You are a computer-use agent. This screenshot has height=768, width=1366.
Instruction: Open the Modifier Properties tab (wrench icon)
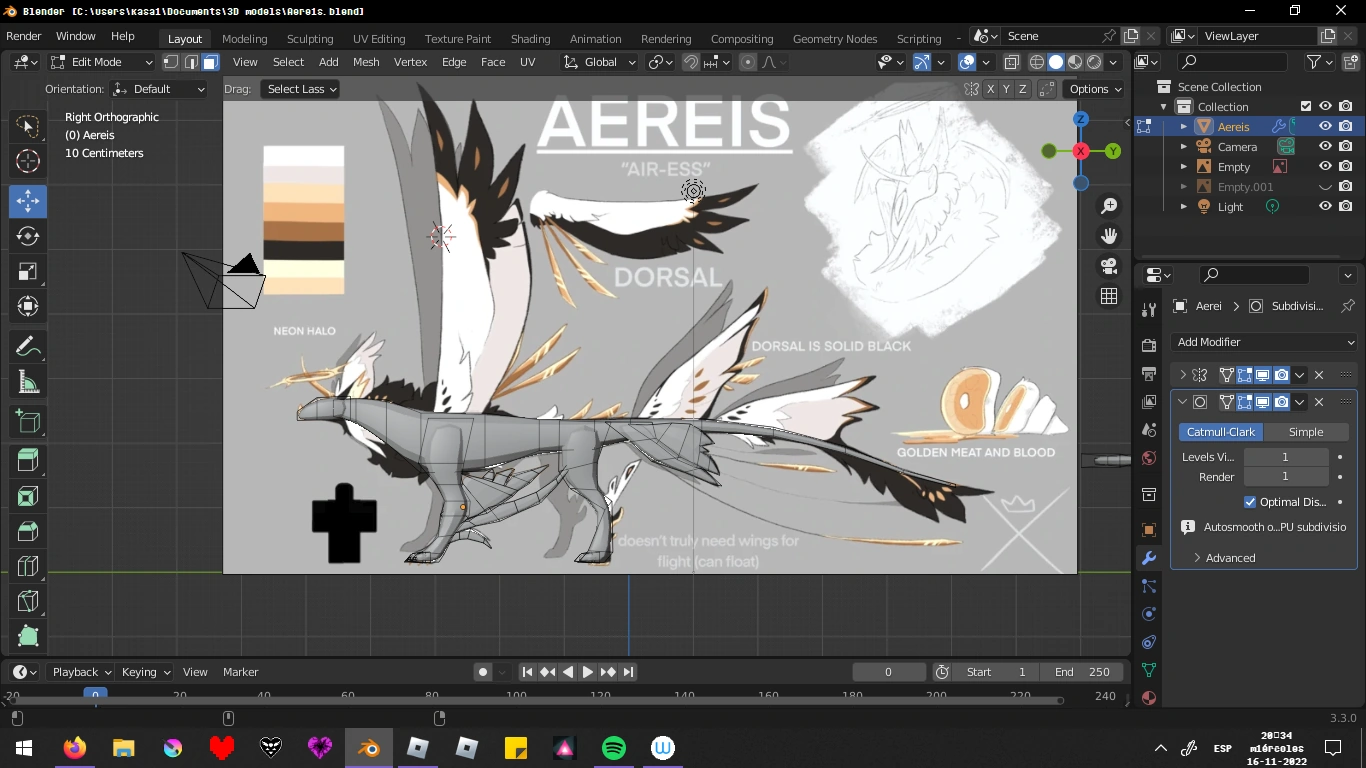(x=1148, y=558)
